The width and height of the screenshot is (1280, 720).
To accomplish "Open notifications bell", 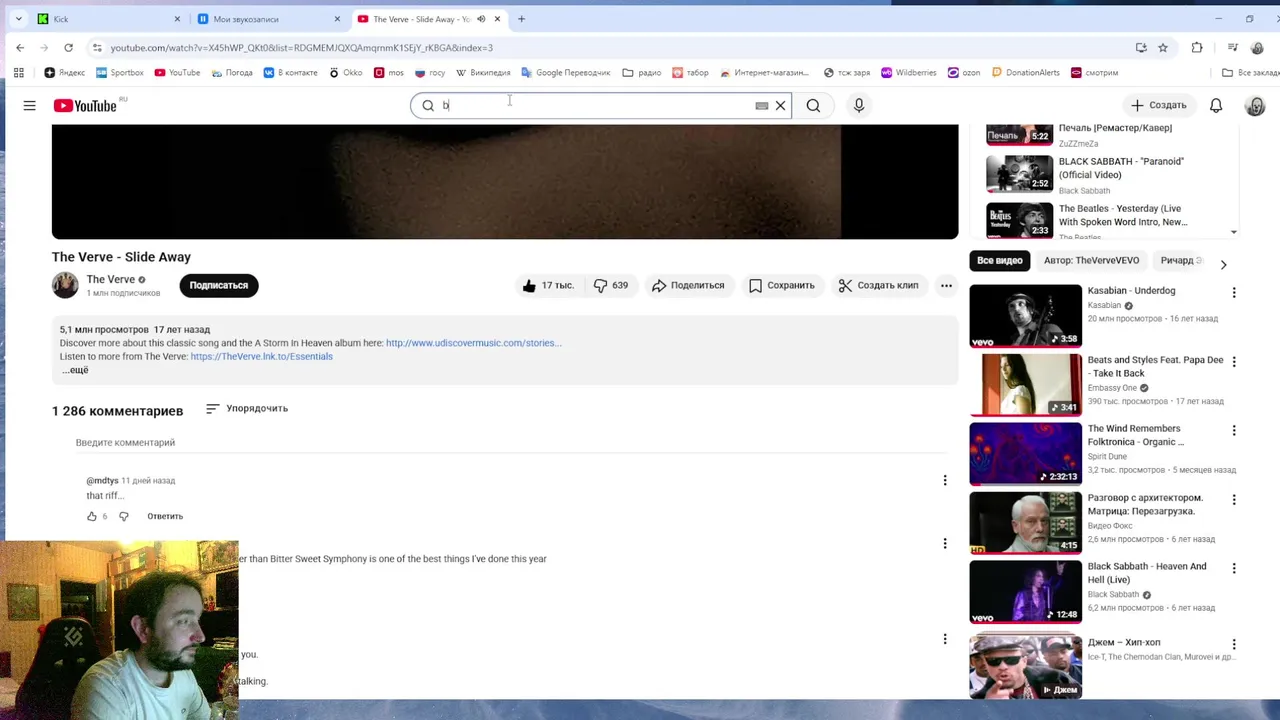I will [1216, 105].
